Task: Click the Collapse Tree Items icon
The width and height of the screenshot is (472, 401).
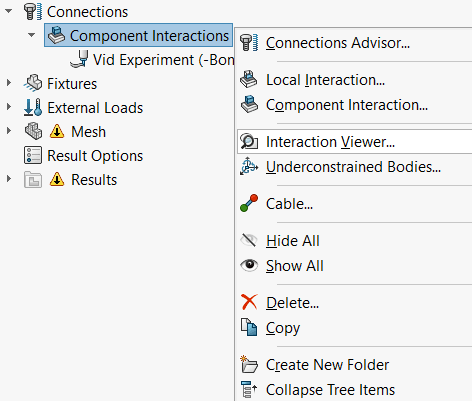Action: coord(249,389)
